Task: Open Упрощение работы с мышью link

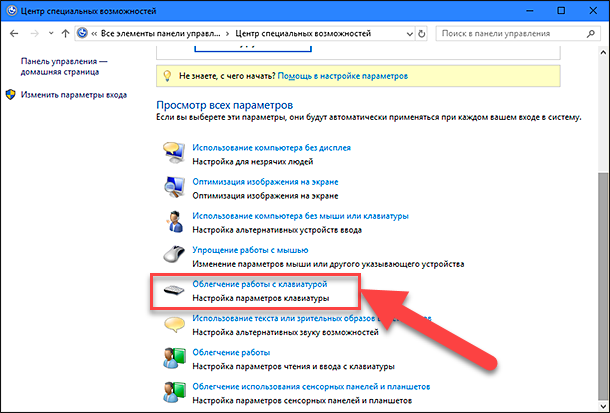Action: 250,250
